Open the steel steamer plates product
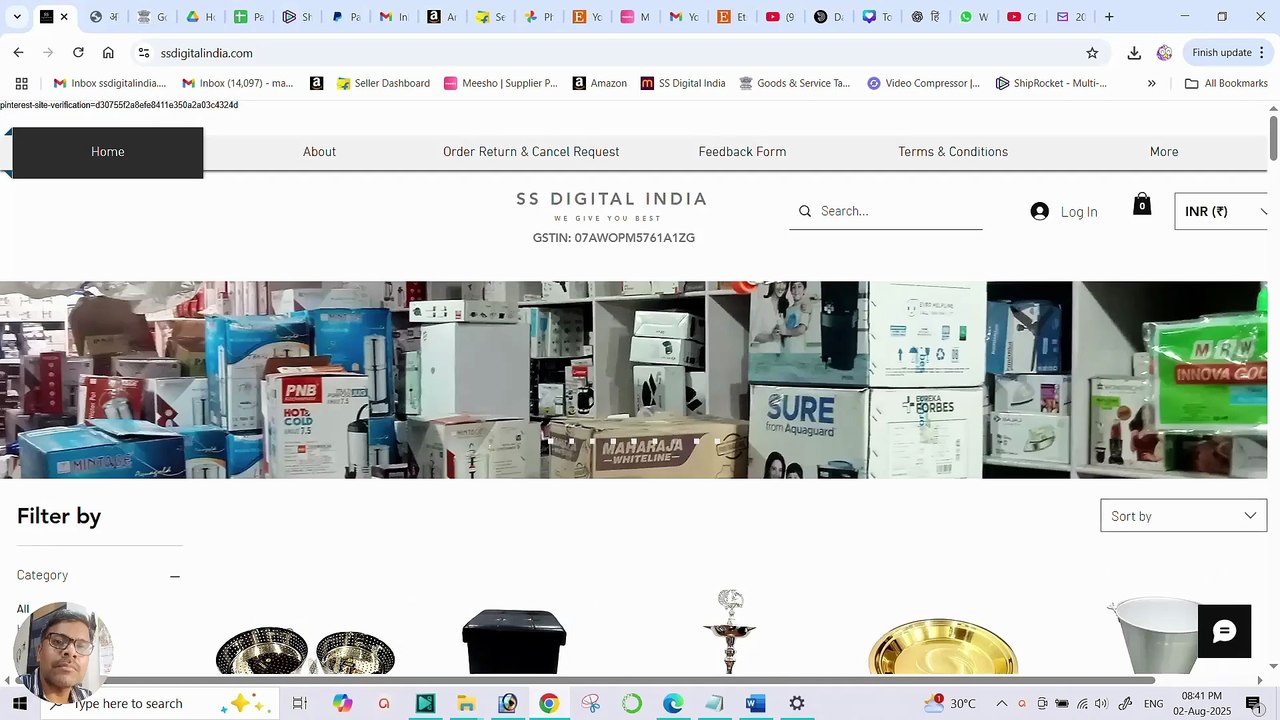 point(305,650)
